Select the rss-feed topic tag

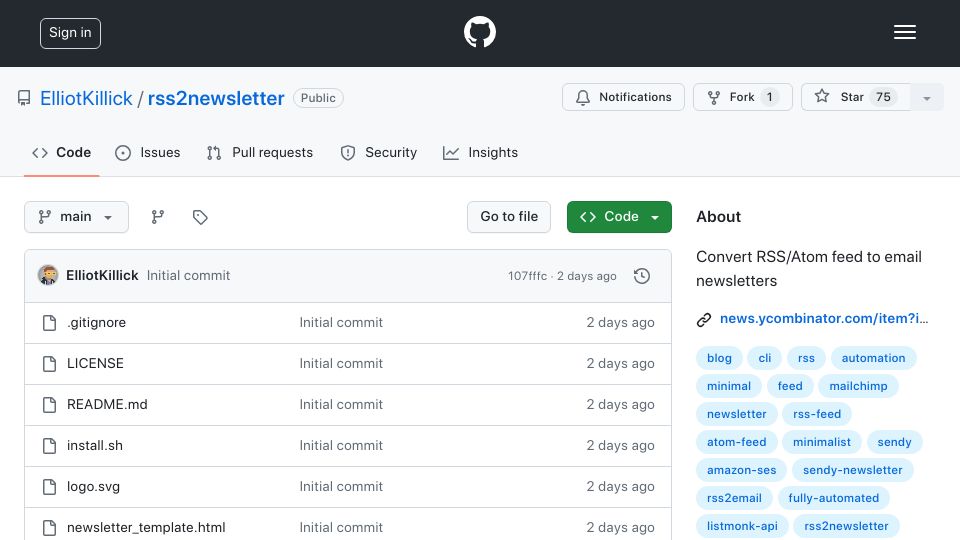click(x=817, y=414)
